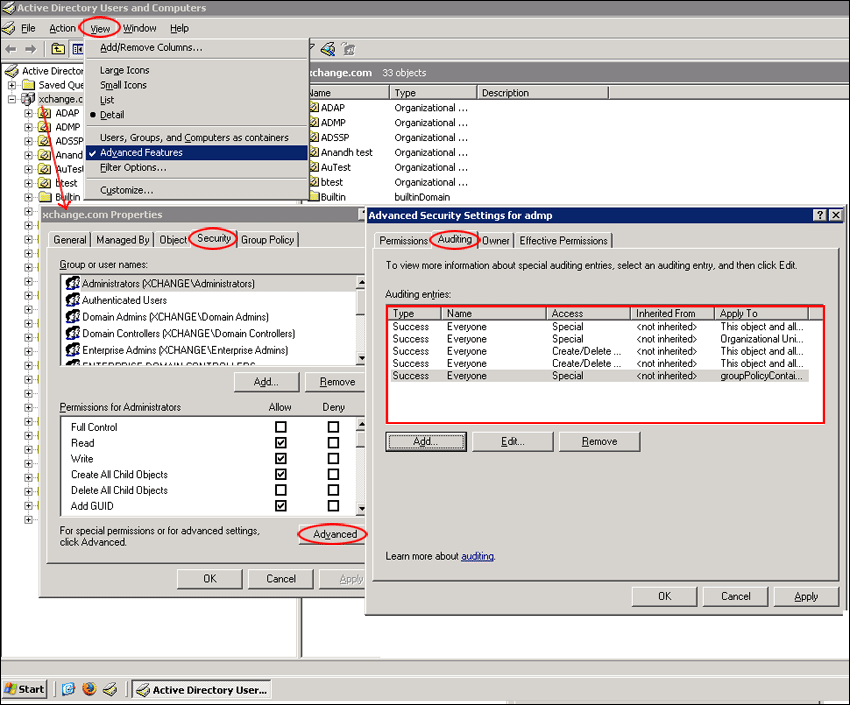Check Deny for Read permission

point(333,443)
